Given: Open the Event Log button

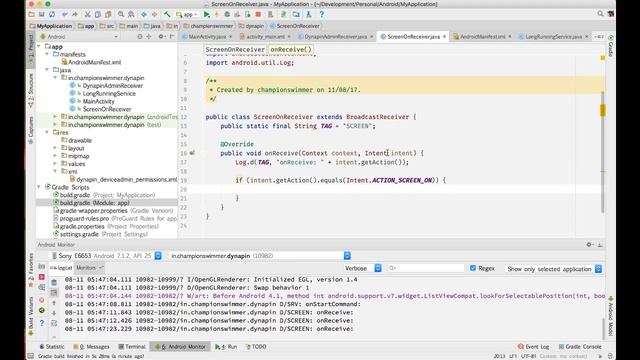Looking at the screenshot, I should (533, 347).
